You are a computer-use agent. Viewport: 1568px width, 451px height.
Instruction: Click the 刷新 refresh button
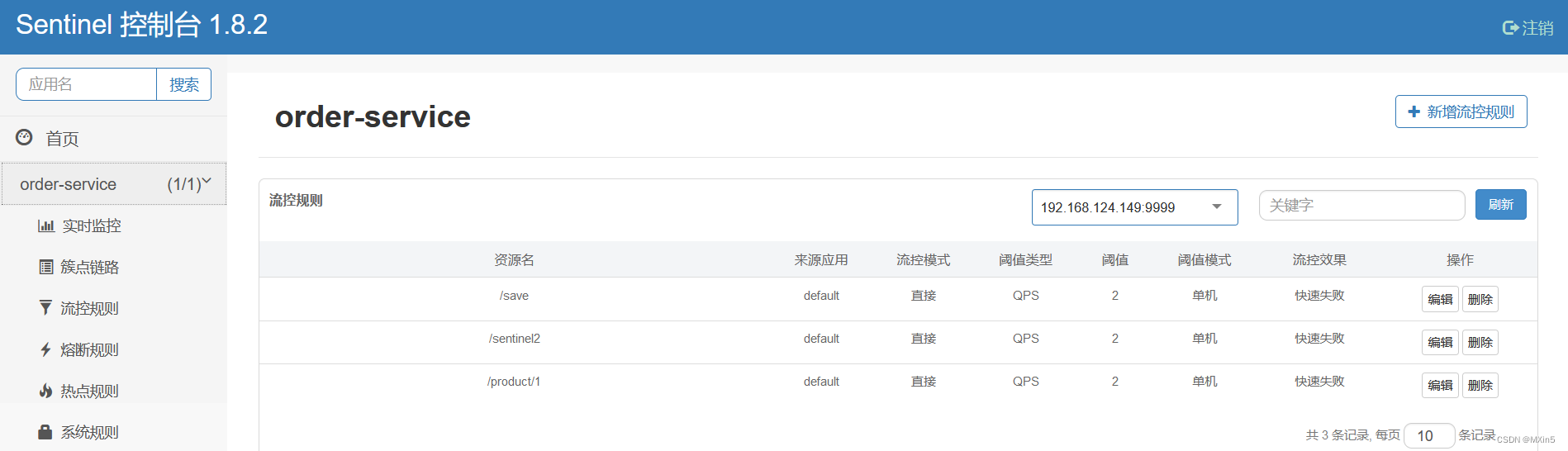click(x=1500, y=205)
